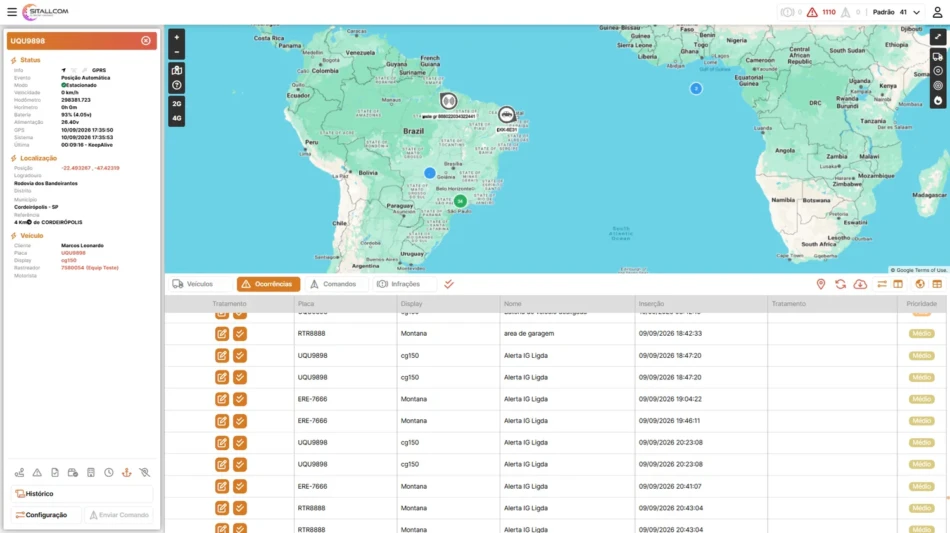Open the user account profile icon
Viewport: 950px width, 533px height.
[937, 12]
